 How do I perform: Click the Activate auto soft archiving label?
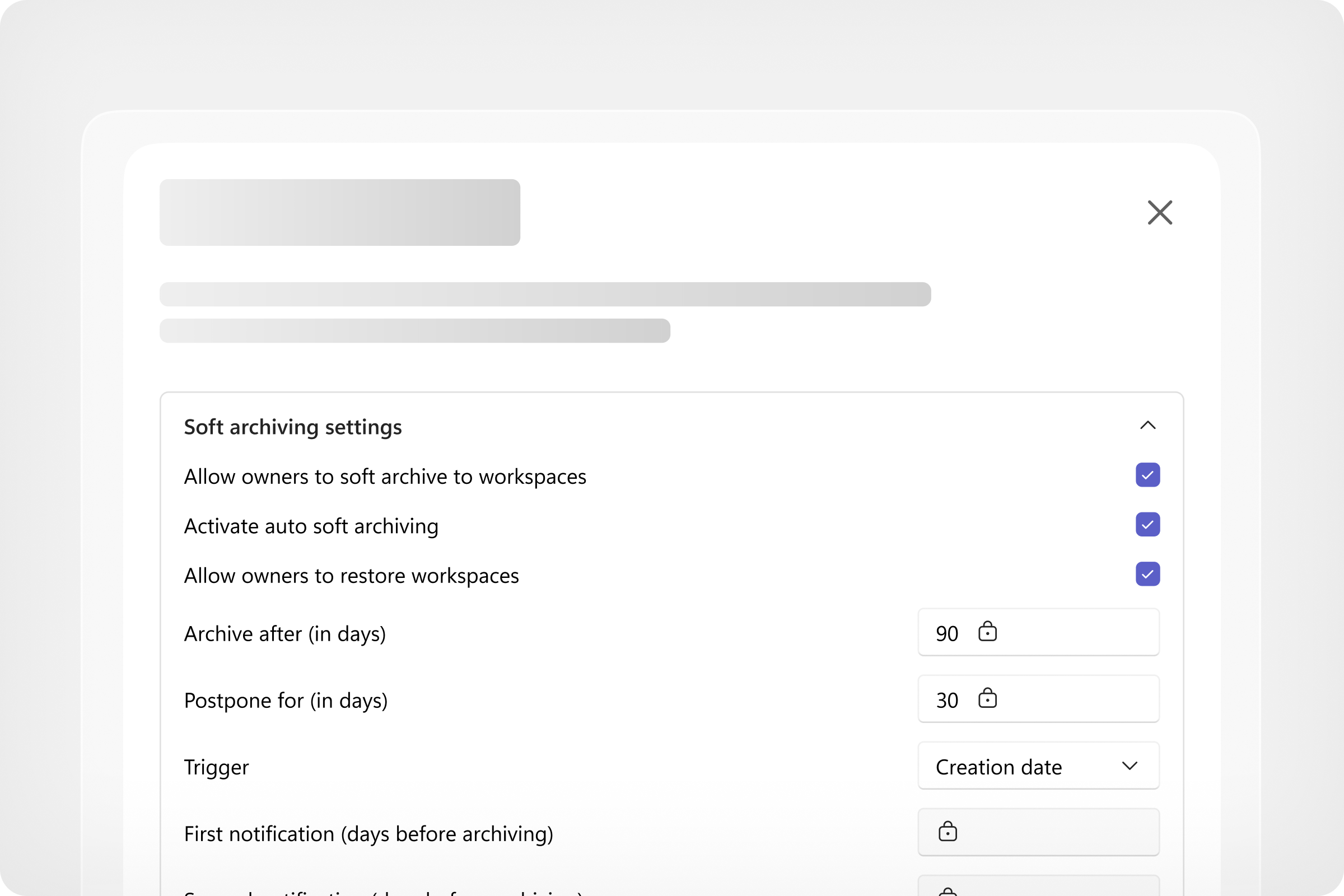pos(311,526)
